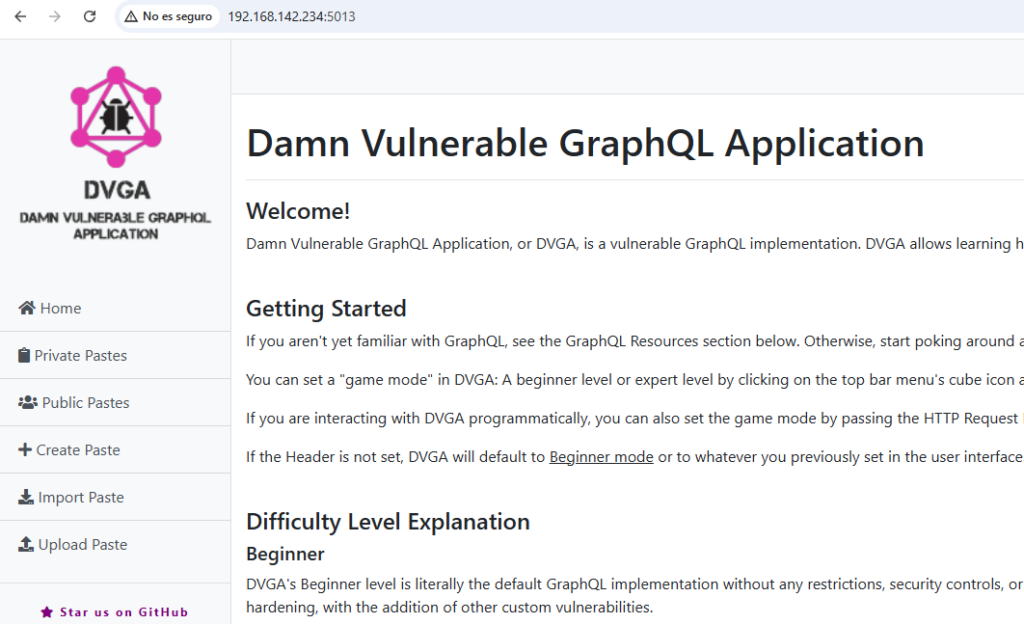Click the 'Getting Started' heading
1024x624 pixels.
click(326, 308)
